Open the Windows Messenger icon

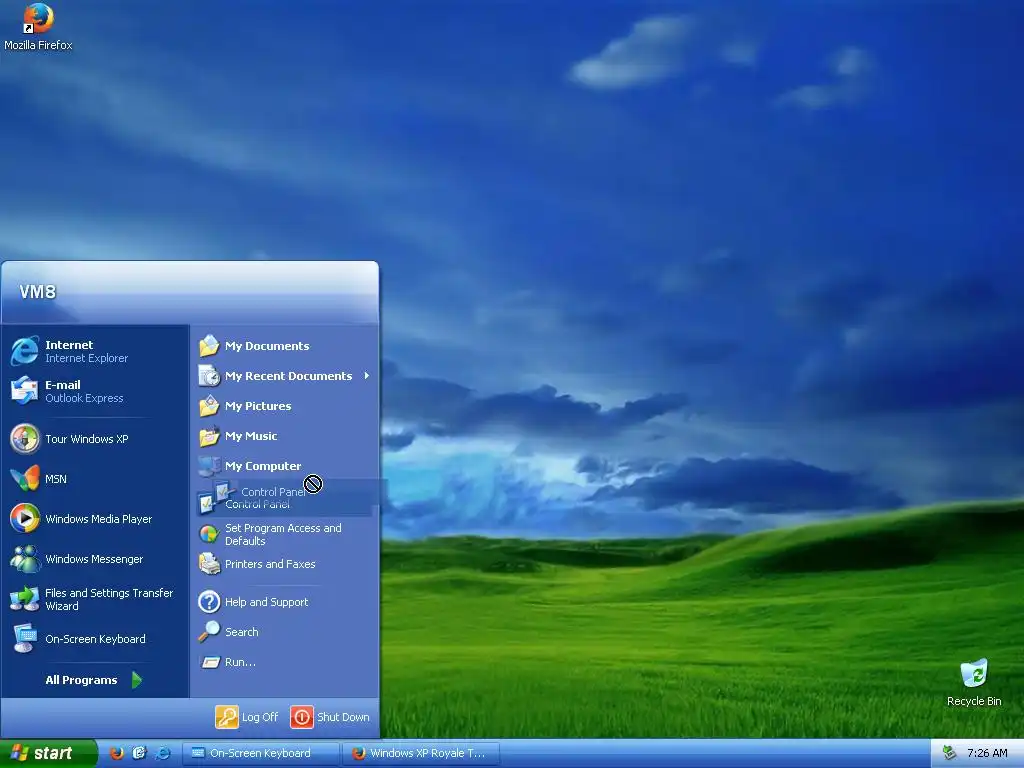(x=25, y=559)
